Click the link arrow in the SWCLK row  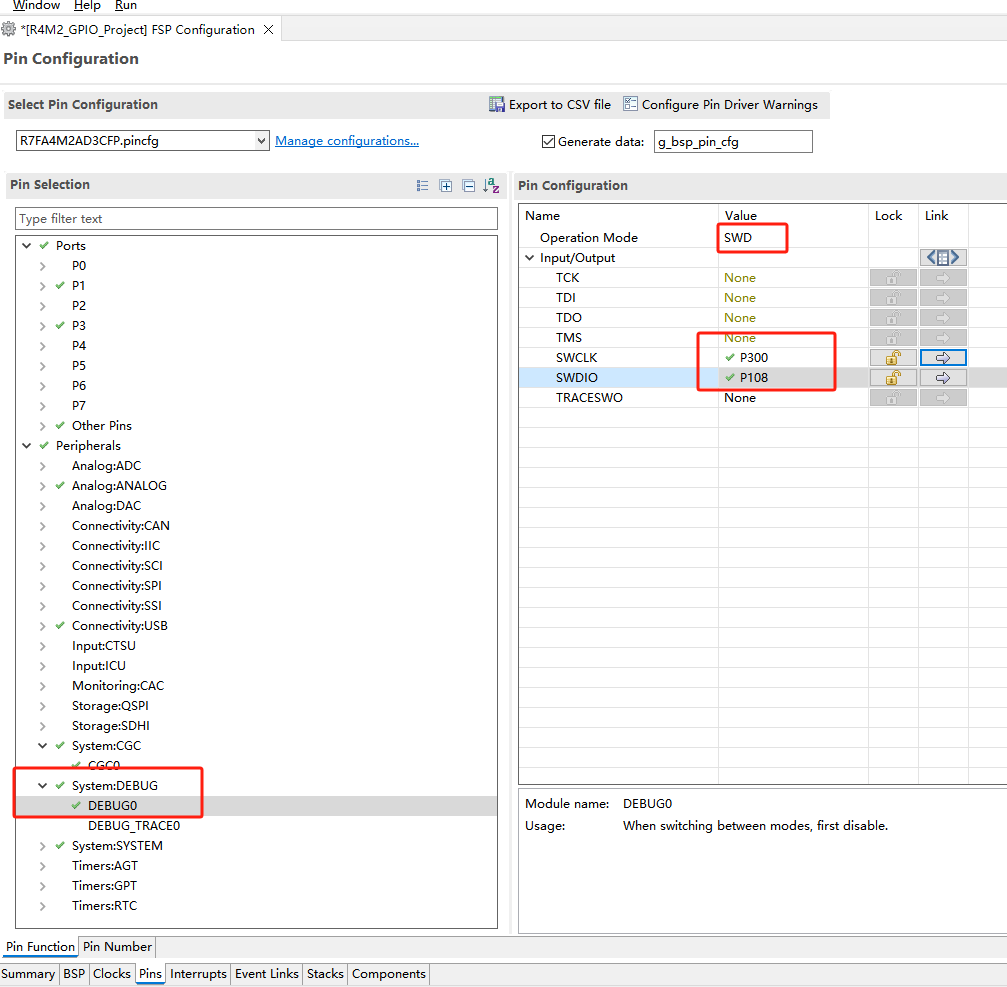click(943, 358)
